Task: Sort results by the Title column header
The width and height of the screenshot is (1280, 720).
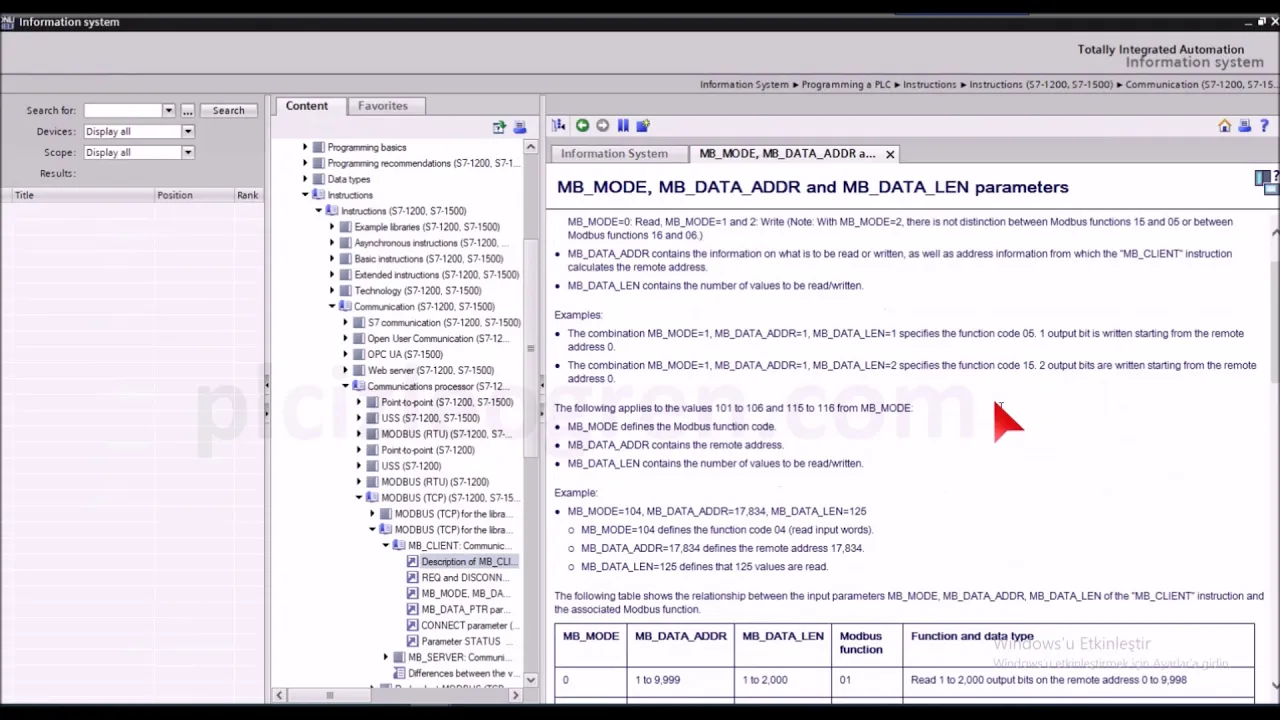Action: pyautogui.click(x=78, y=195)
